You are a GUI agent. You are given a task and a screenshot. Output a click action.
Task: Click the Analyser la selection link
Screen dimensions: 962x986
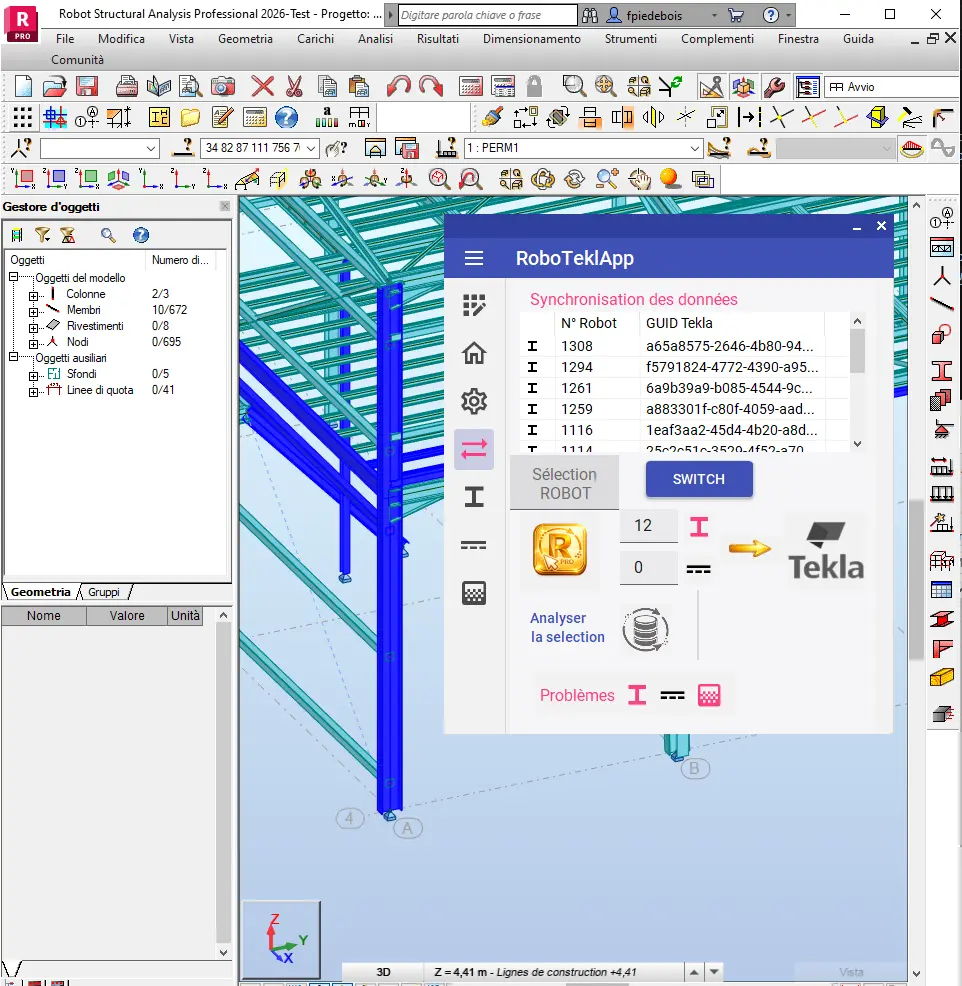567,628
